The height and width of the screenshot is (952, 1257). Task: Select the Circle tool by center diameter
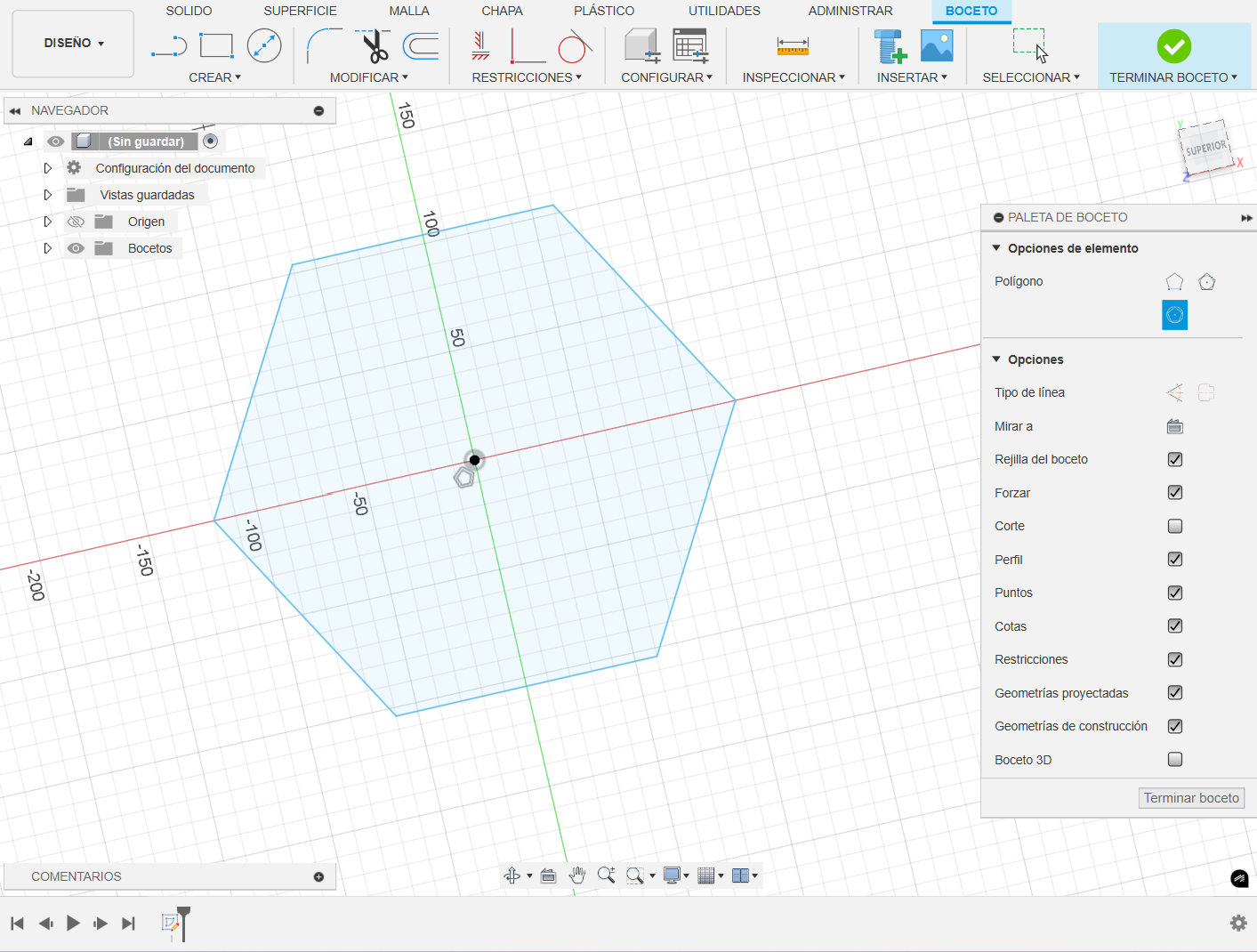coord(264,45)
